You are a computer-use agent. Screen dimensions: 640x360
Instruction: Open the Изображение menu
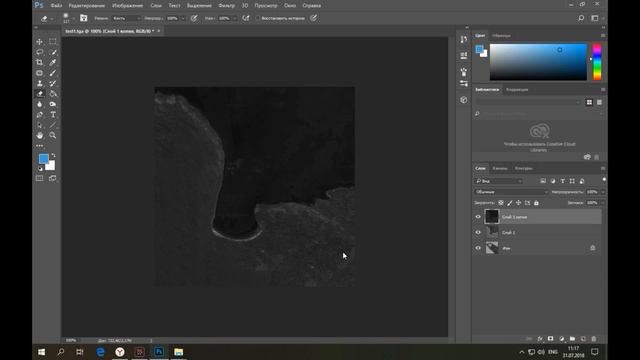coord(127,6)
